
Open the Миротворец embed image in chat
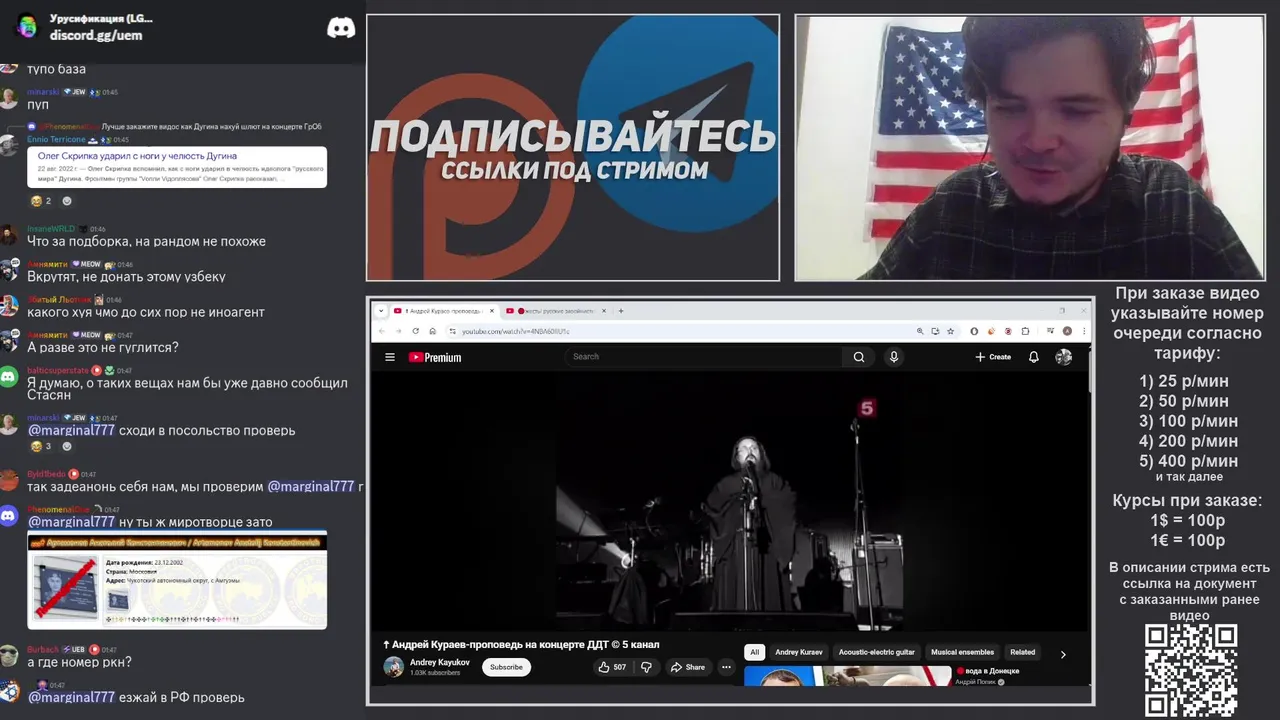coord(177,581)
